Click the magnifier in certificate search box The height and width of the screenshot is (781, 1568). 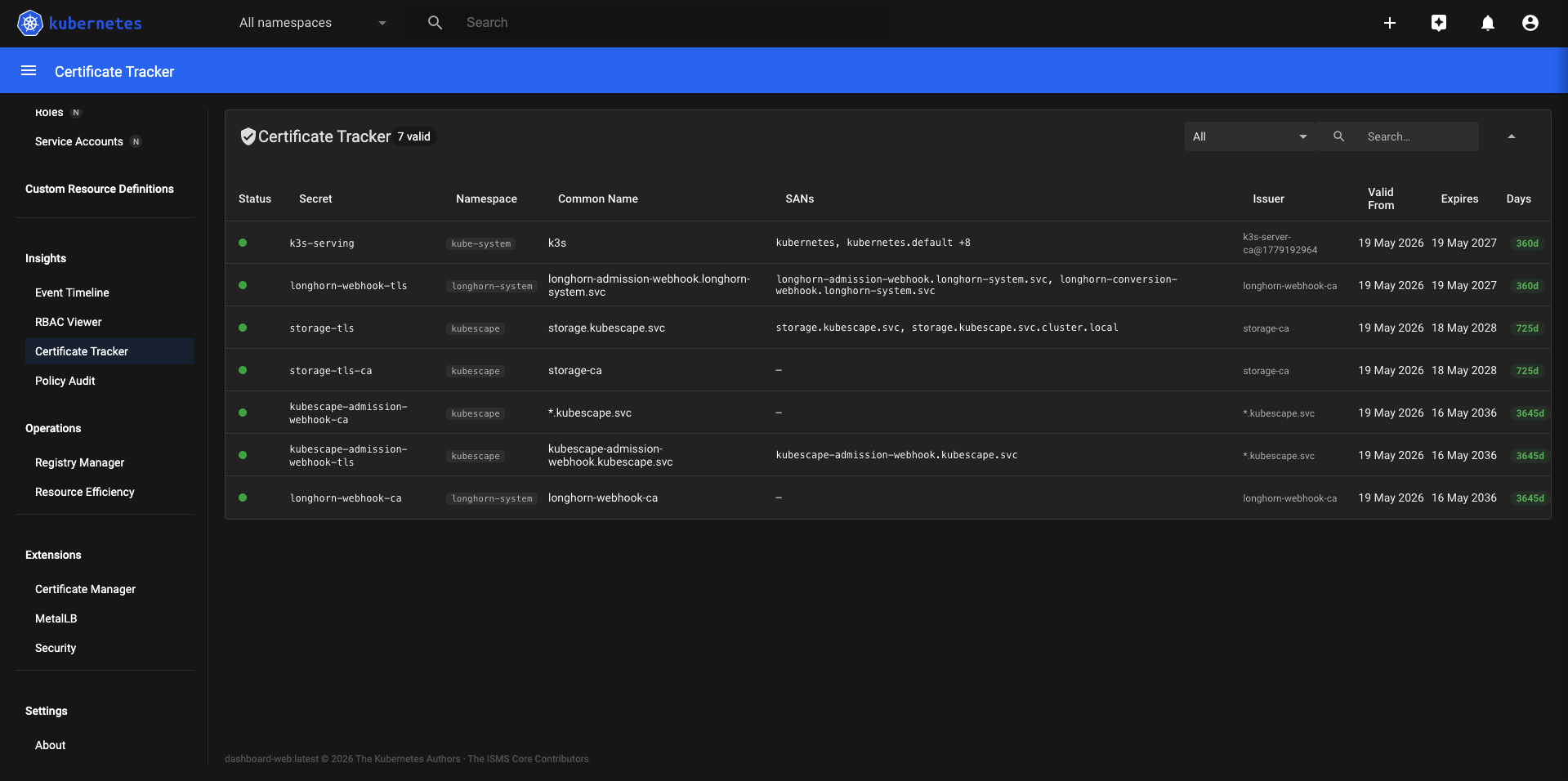[1338, 136]
